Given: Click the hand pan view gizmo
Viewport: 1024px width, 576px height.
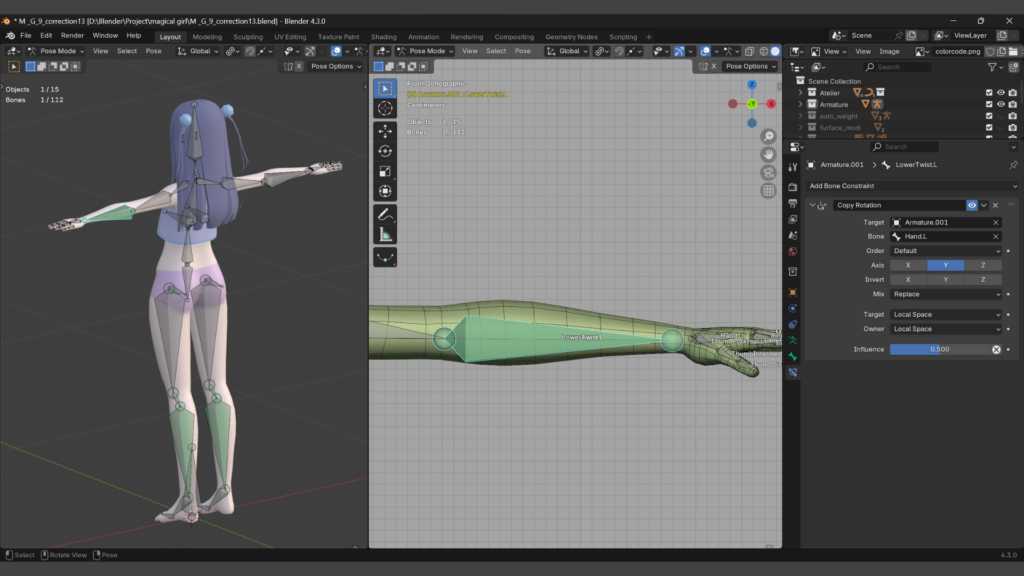Looking at the screenshot, I should click(x=768, y=154).
